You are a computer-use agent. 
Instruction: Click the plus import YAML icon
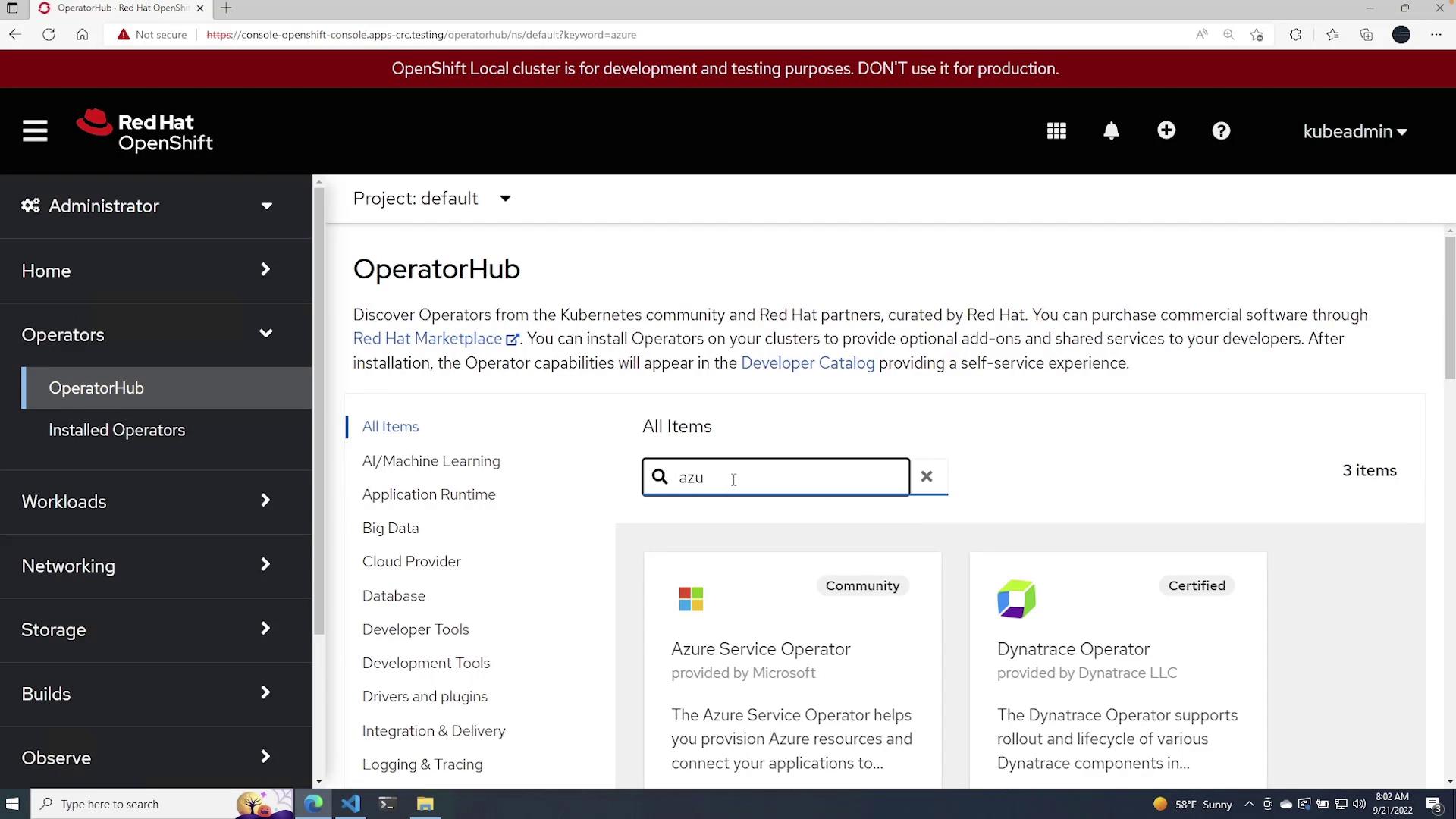click(1166, 130)
